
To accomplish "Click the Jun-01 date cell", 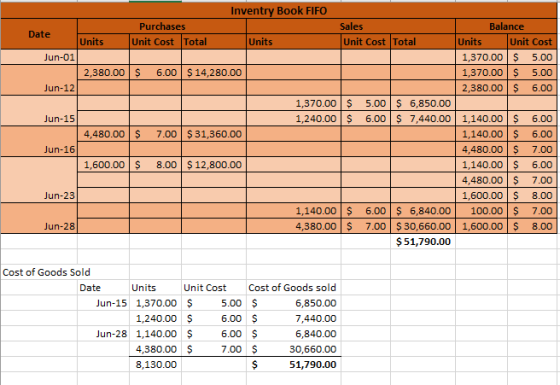I will pyautogui.click(x=39, y=57).
